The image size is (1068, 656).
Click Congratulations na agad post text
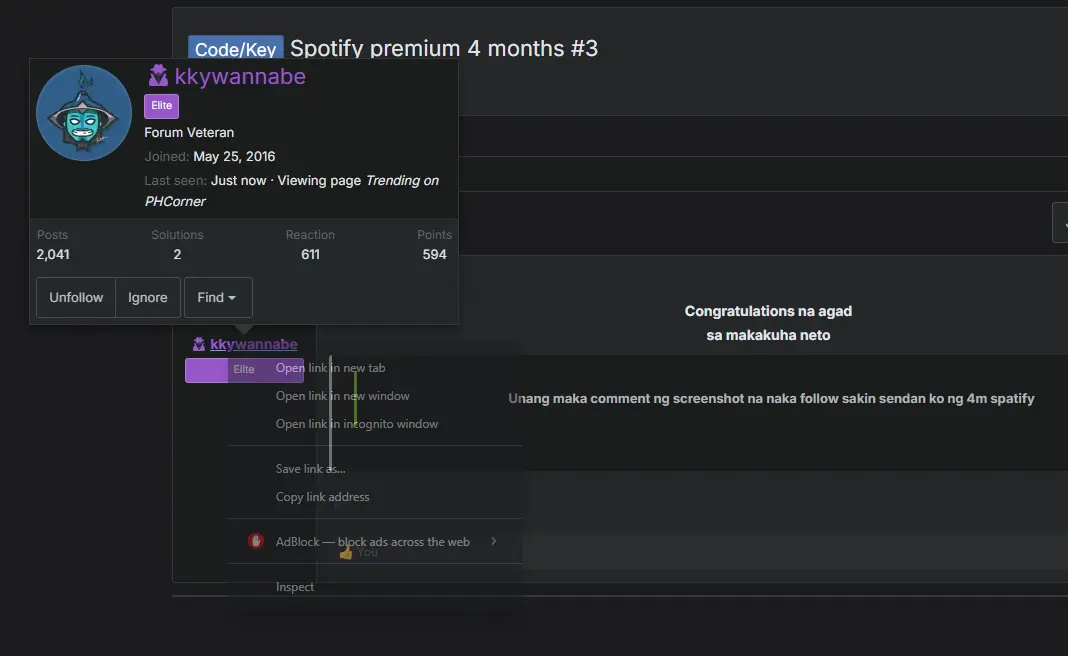point(768,311)
